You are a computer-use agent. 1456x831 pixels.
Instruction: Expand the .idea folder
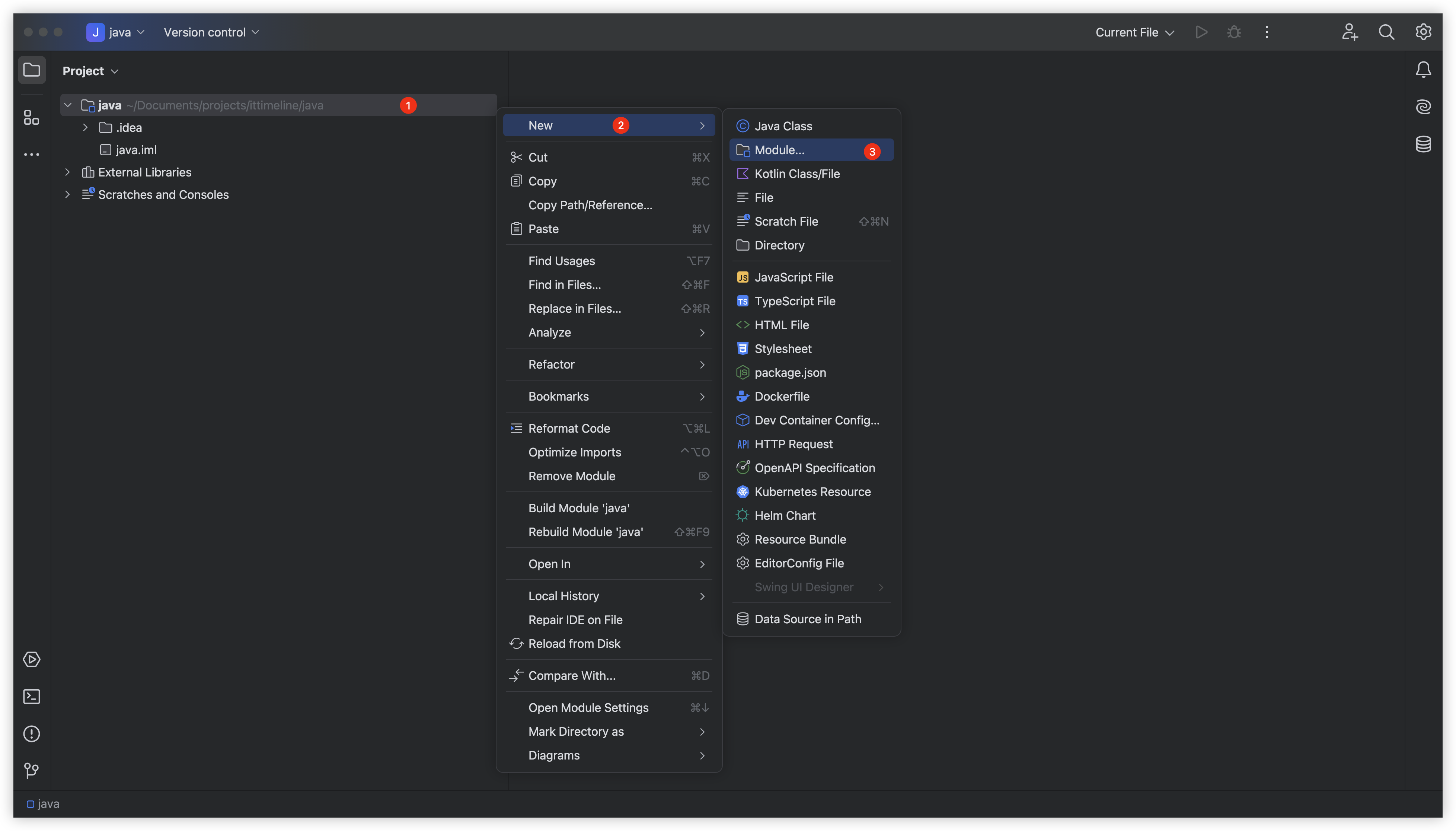click(85, 127)
